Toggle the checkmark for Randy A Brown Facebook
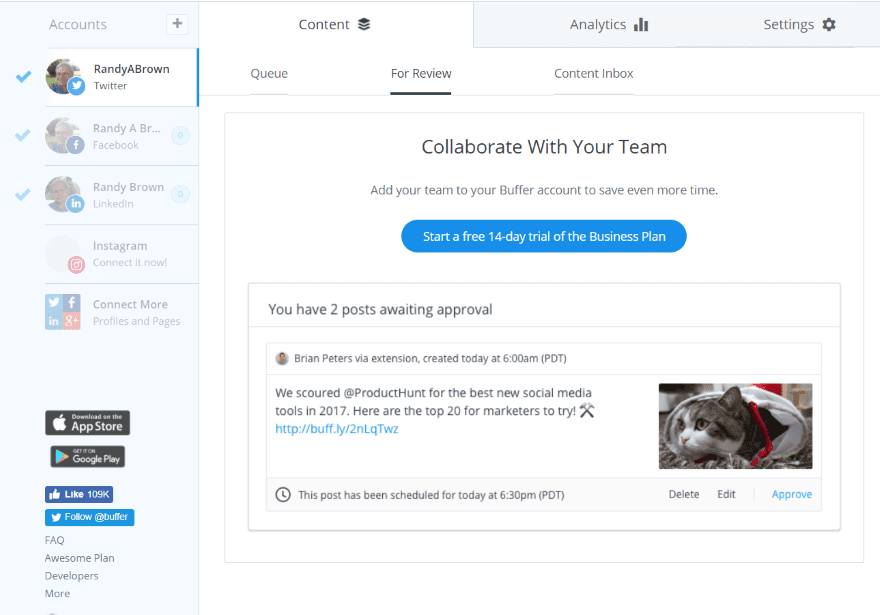 [x=24, y=136]
